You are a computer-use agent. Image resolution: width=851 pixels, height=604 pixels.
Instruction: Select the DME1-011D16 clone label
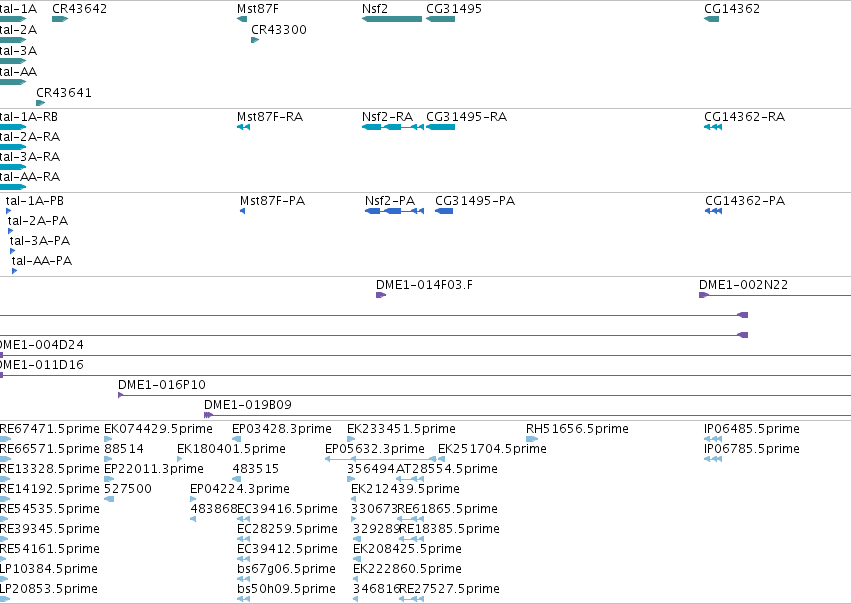(x=42, y=365)
